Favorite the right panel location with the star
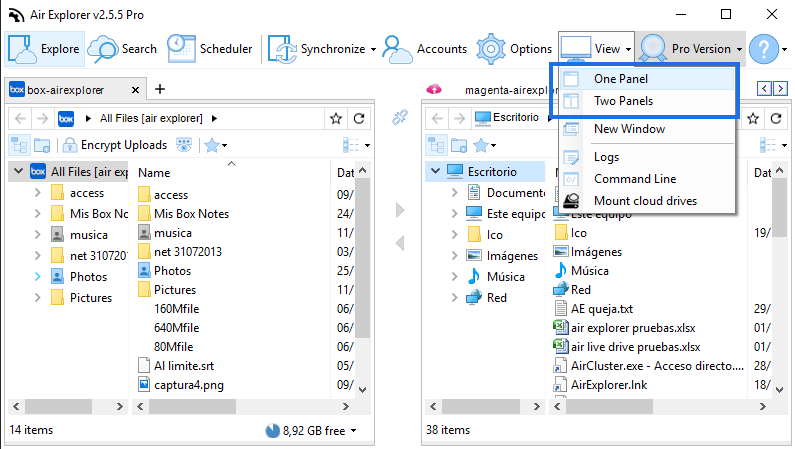 pyautogui.click(x=753, y=119)
